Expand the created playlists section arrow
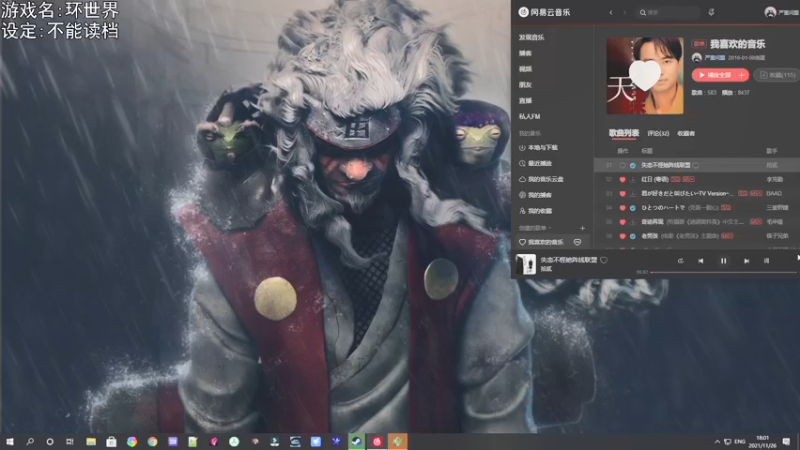800x450 pixels. (x=549, y=228)
